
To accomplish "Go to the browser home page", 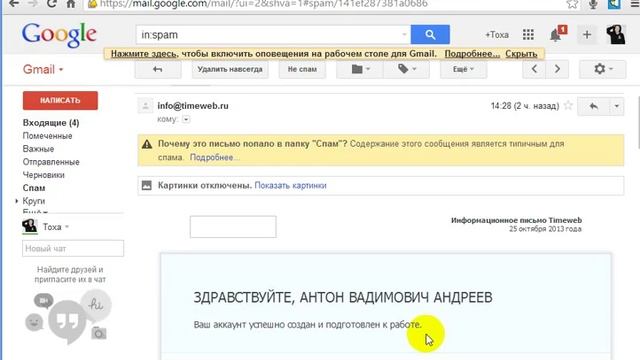I will 71,3.
